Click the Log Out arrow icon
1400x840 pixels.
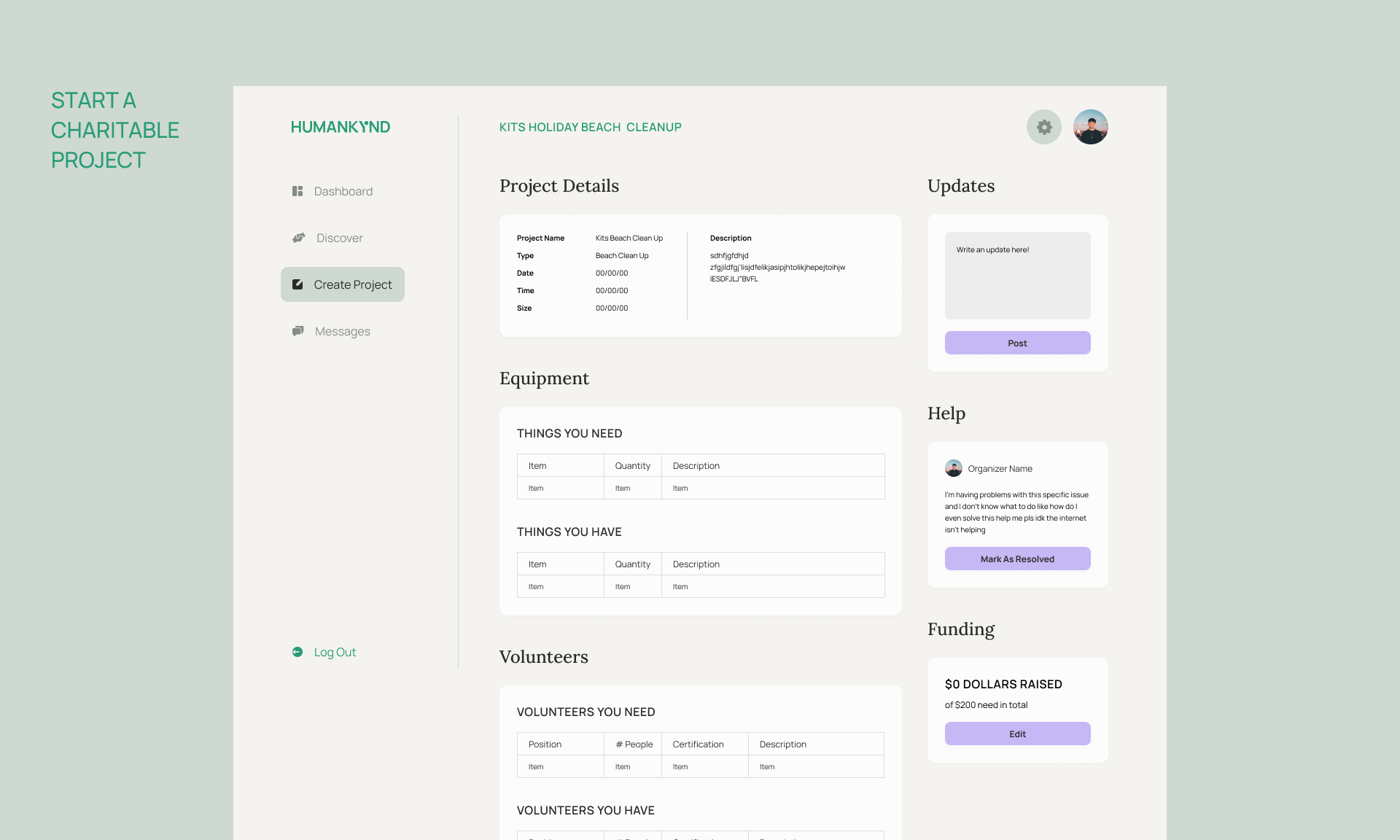click(x=297, y=652)
